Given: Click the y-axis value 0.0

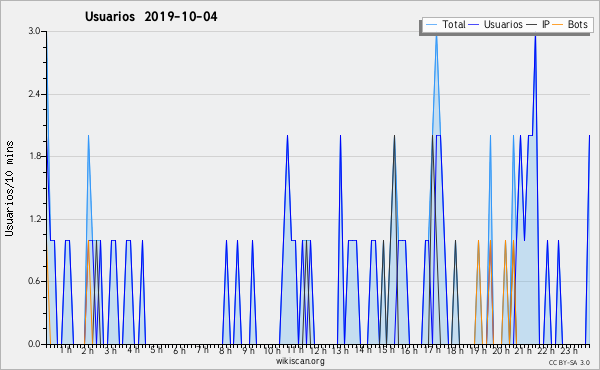Looking at the screenshot, I should [x=34, y=344].
